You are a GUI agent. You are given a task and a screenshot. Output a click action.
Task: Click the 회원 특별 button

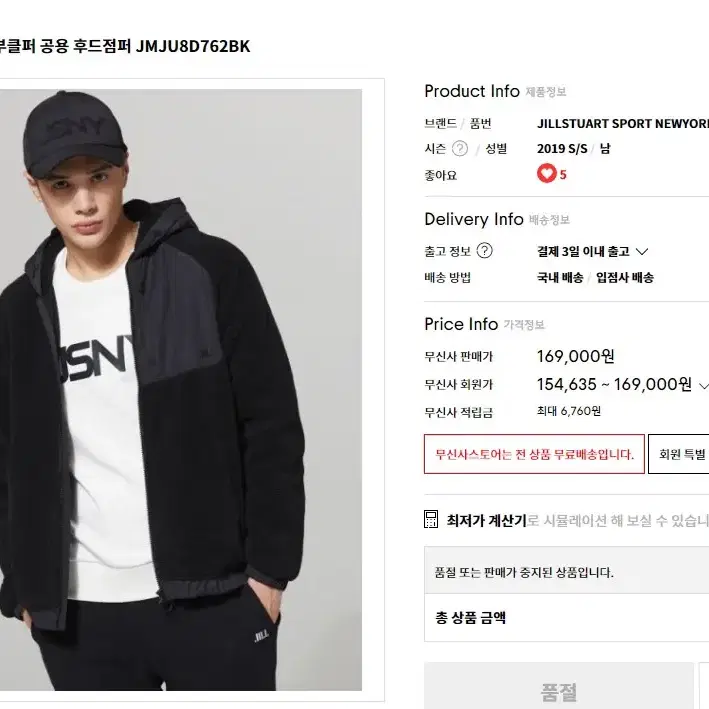click(x=679, y=454)
